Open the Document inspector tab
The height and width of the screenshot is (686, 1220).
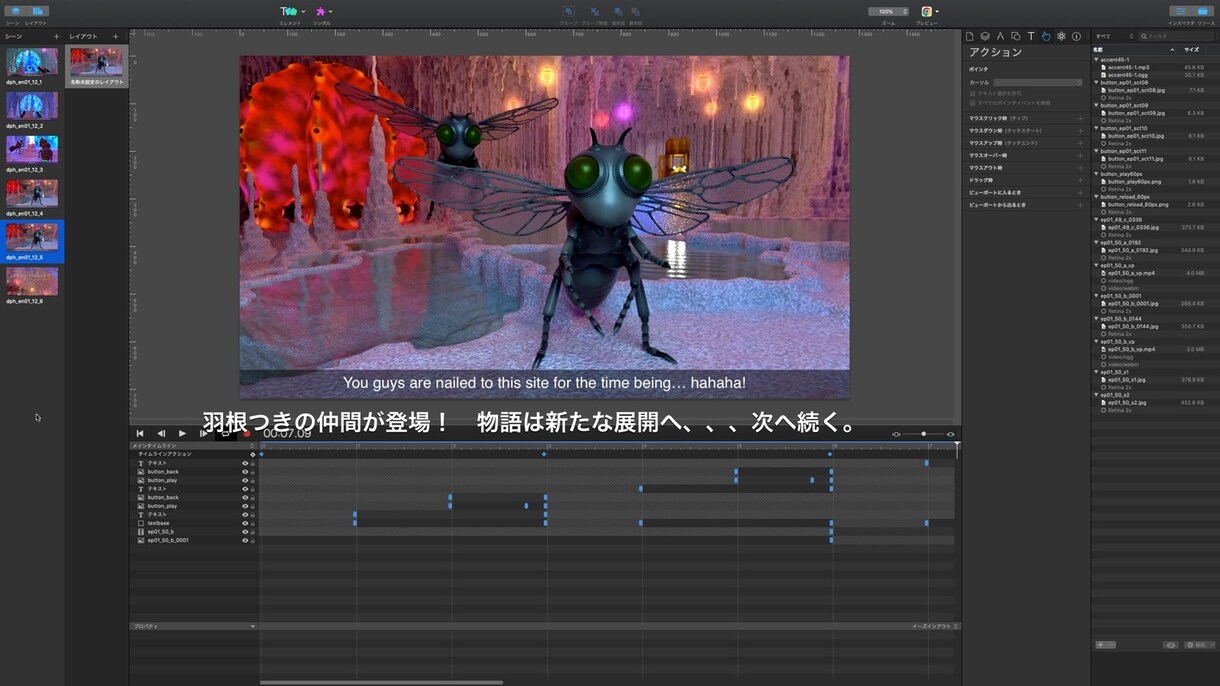pos(970,36)
